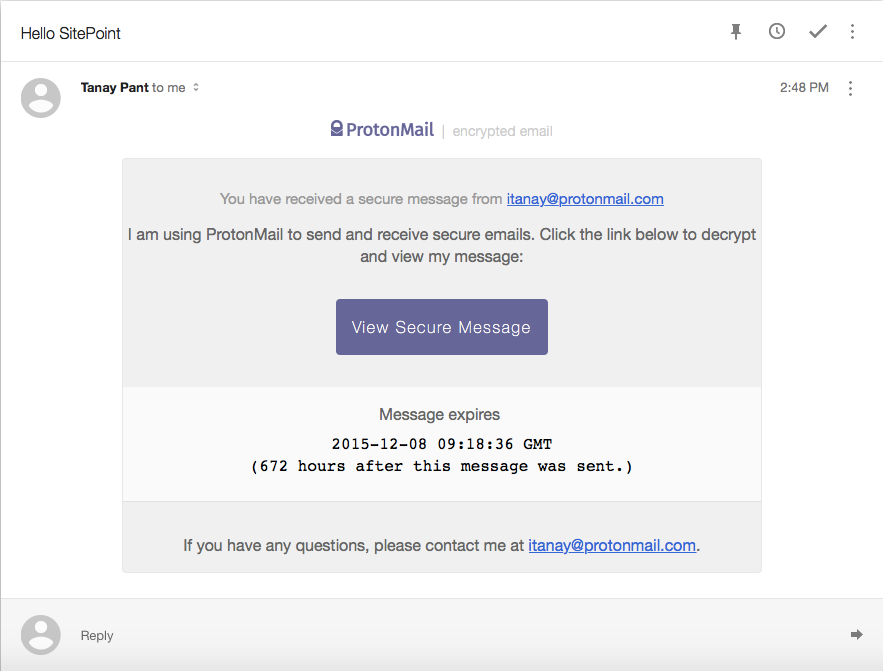Screen dimensions: 883x671
Task: Select the sender name Tanay Pant
Action: click(x=114, y=88)
